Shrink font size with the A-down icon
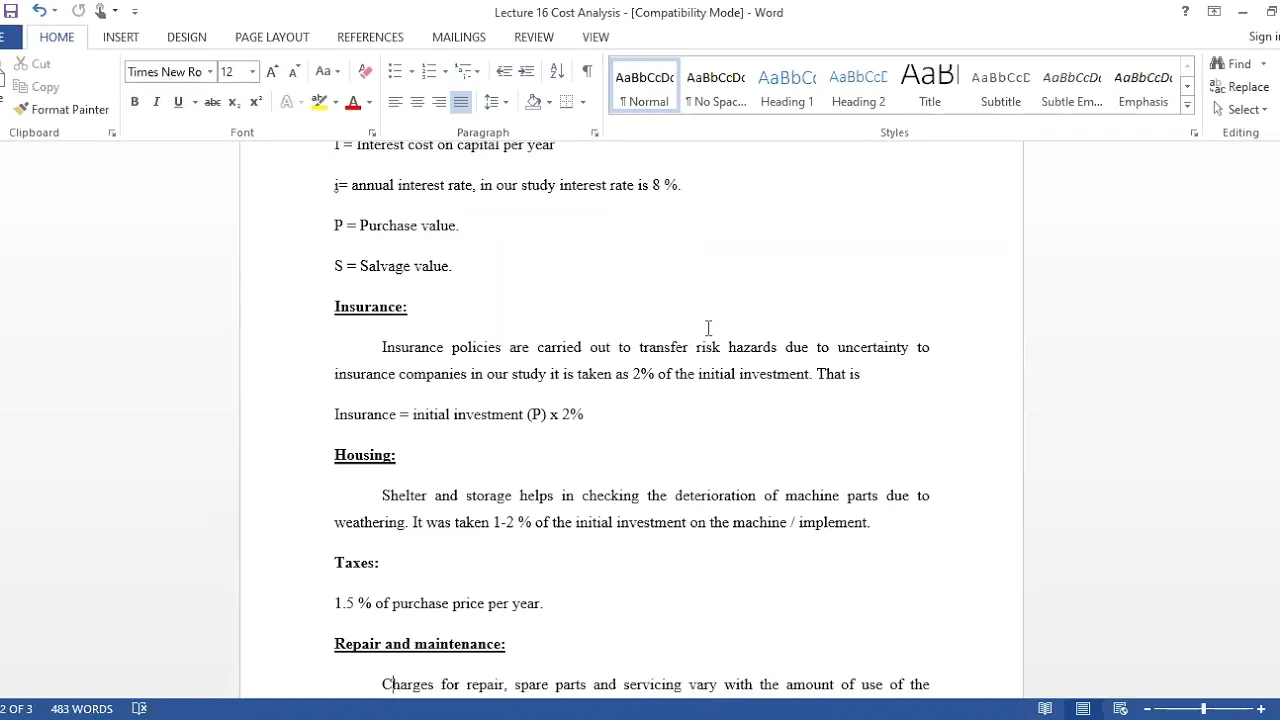The height and width of the screenshot is (720, 1280). [x=294, y=72]
